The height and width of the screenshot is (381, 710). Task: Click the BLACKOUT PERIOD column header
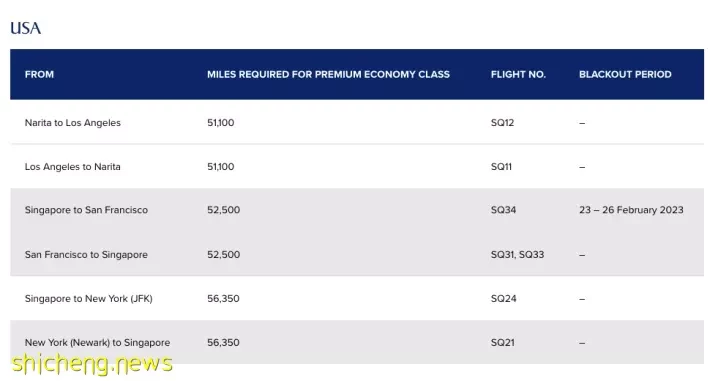[625, 74]
